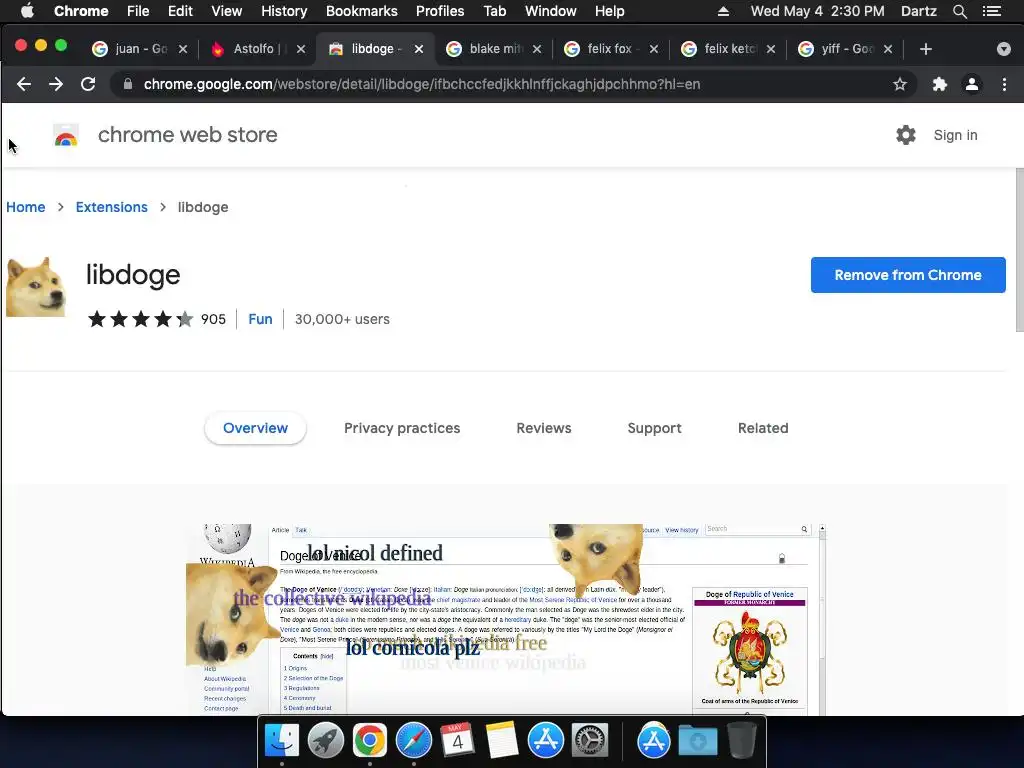Click the libdoge extension icon
This screenshot has height=768, width=1024.
click(36, 287)
